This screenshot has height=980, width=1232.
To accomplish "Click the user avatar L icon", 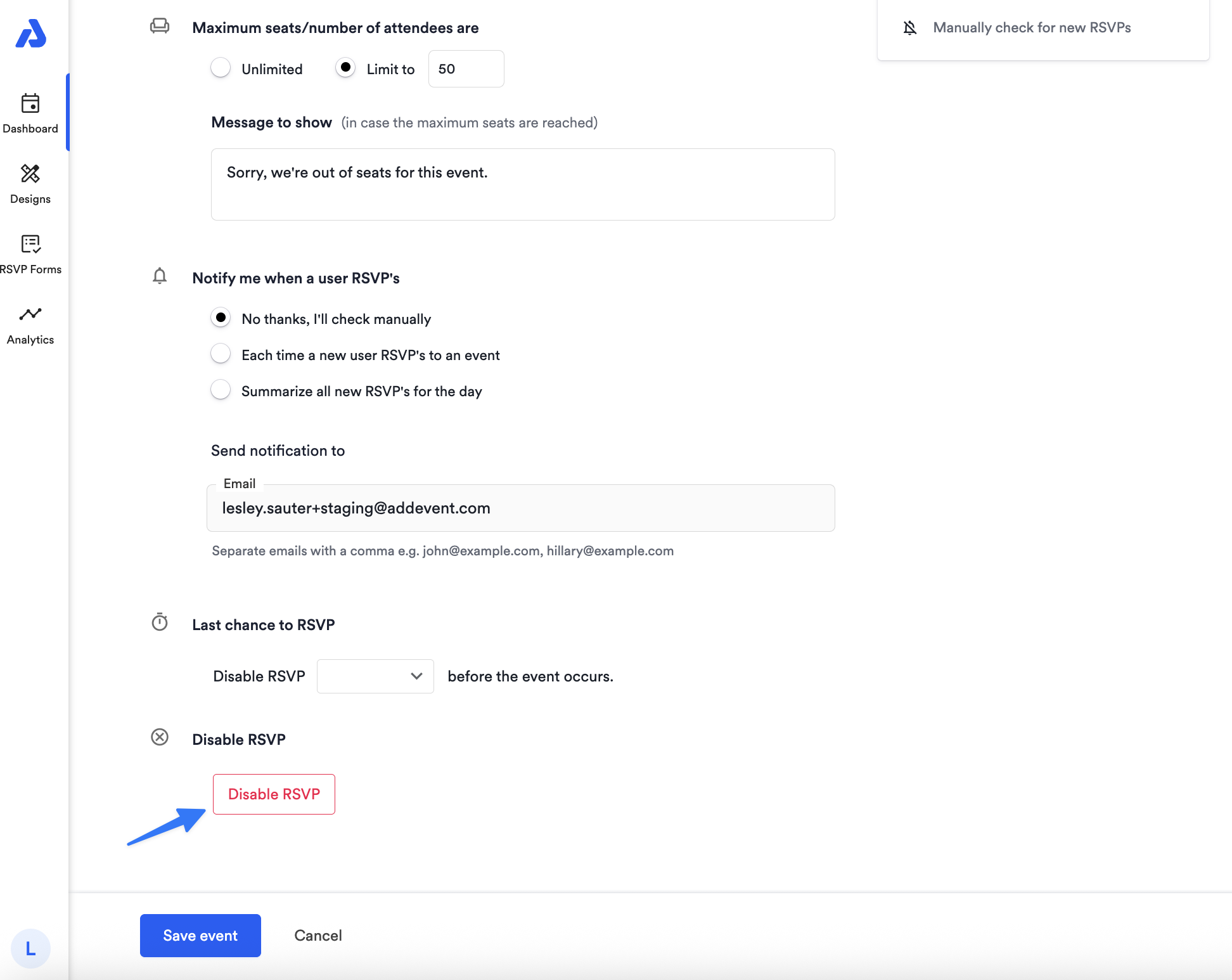I will (30, 948).
